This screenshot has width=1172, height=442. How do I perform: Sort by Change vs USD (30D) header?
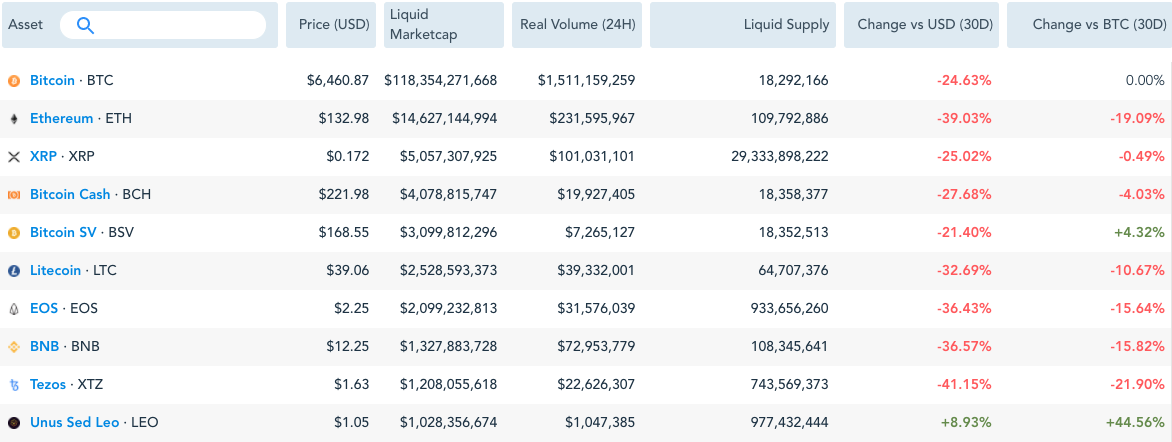point(922,25)
